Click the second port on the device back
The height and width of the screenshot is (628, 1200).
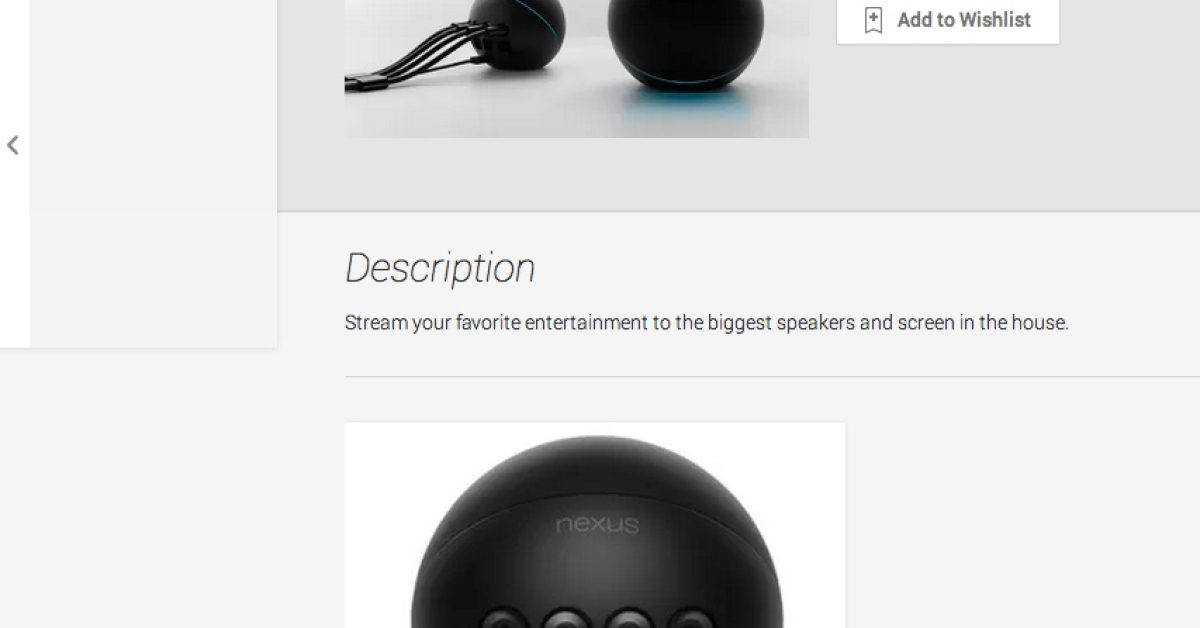coord(568,616)
